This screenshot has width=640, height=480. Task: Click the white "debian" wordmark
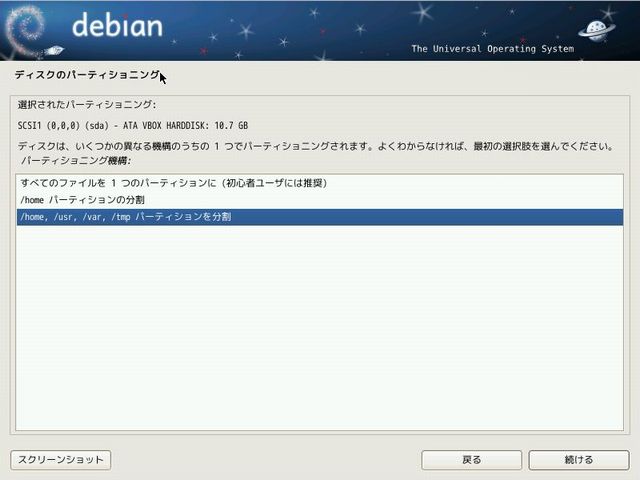[x=117, y=25]
